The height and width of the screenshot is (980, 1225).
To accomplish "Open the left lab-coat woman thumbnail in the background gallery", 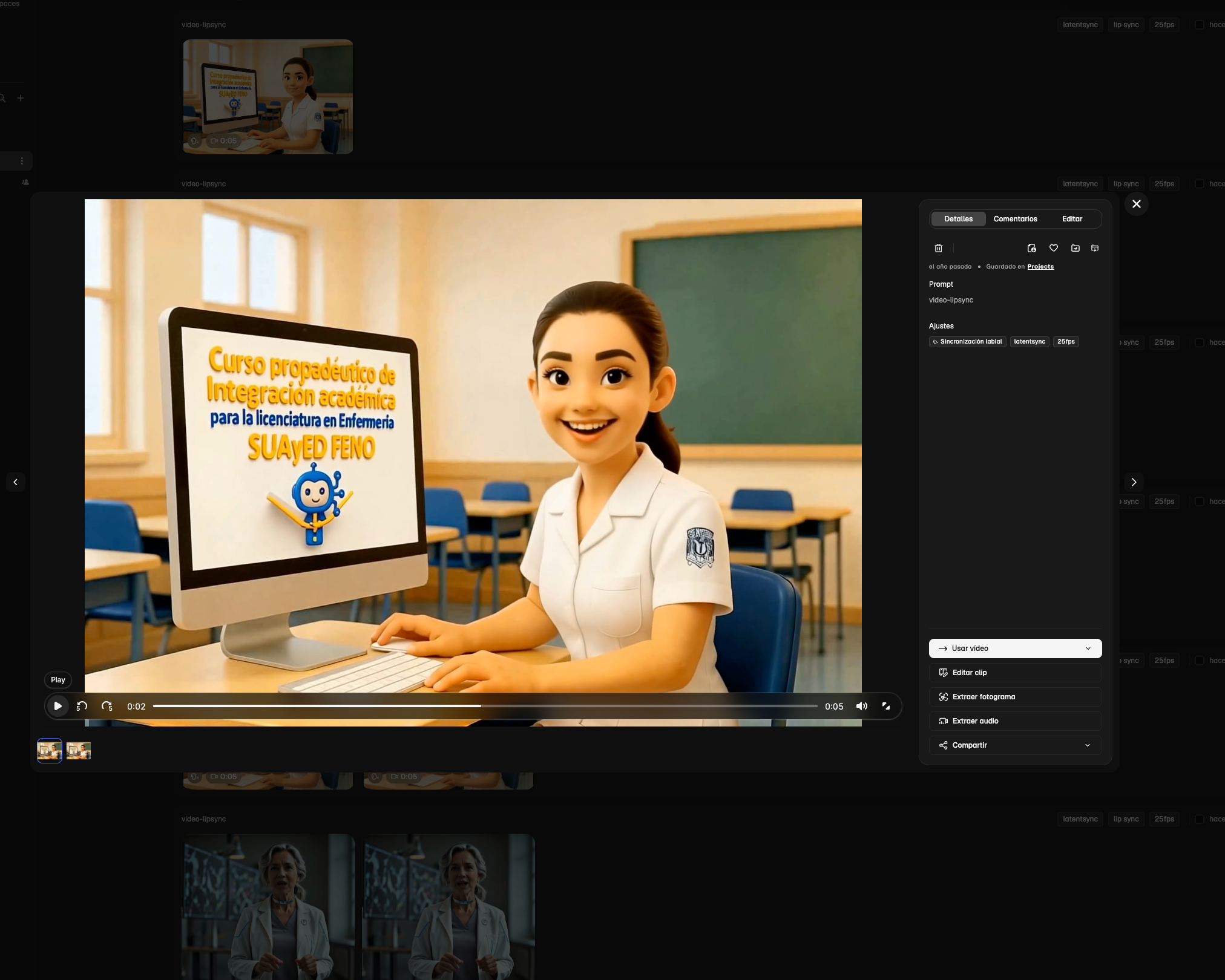I will click(268, 907).
